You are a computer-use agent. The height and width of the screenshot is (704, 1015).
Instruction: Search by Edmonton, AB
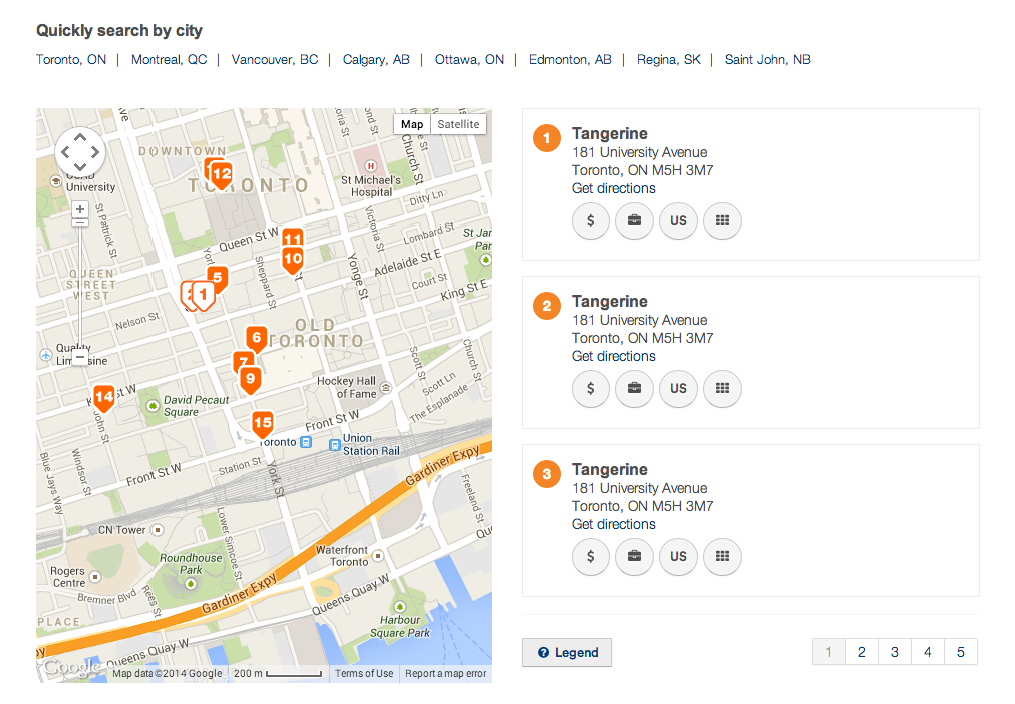click(x=570, y=60)
